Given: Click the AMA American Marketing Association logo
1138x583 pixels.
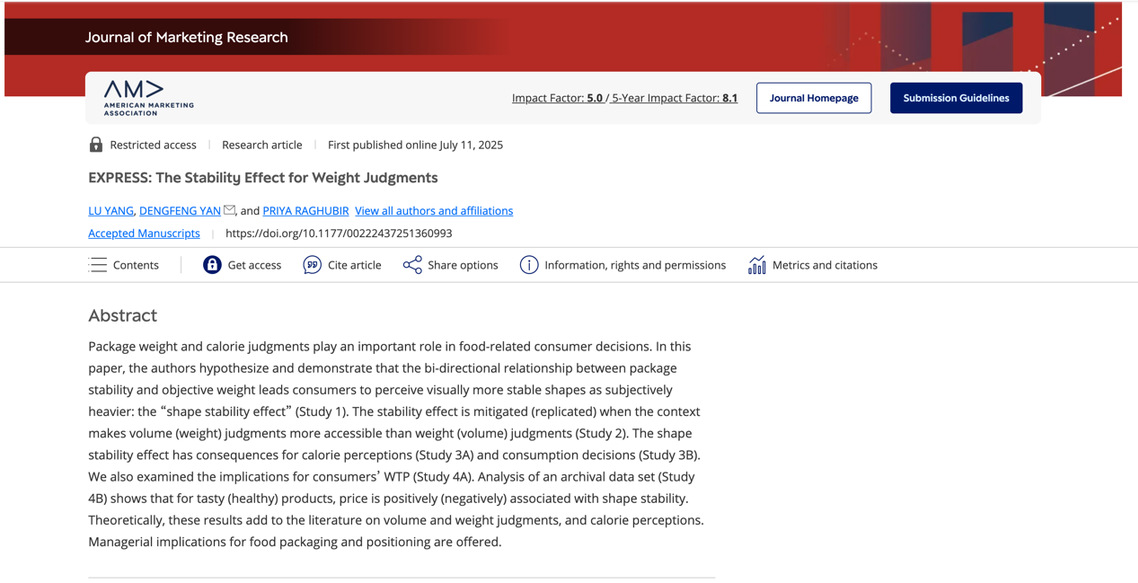Looking at the screenshot, I should coord(149,98).
